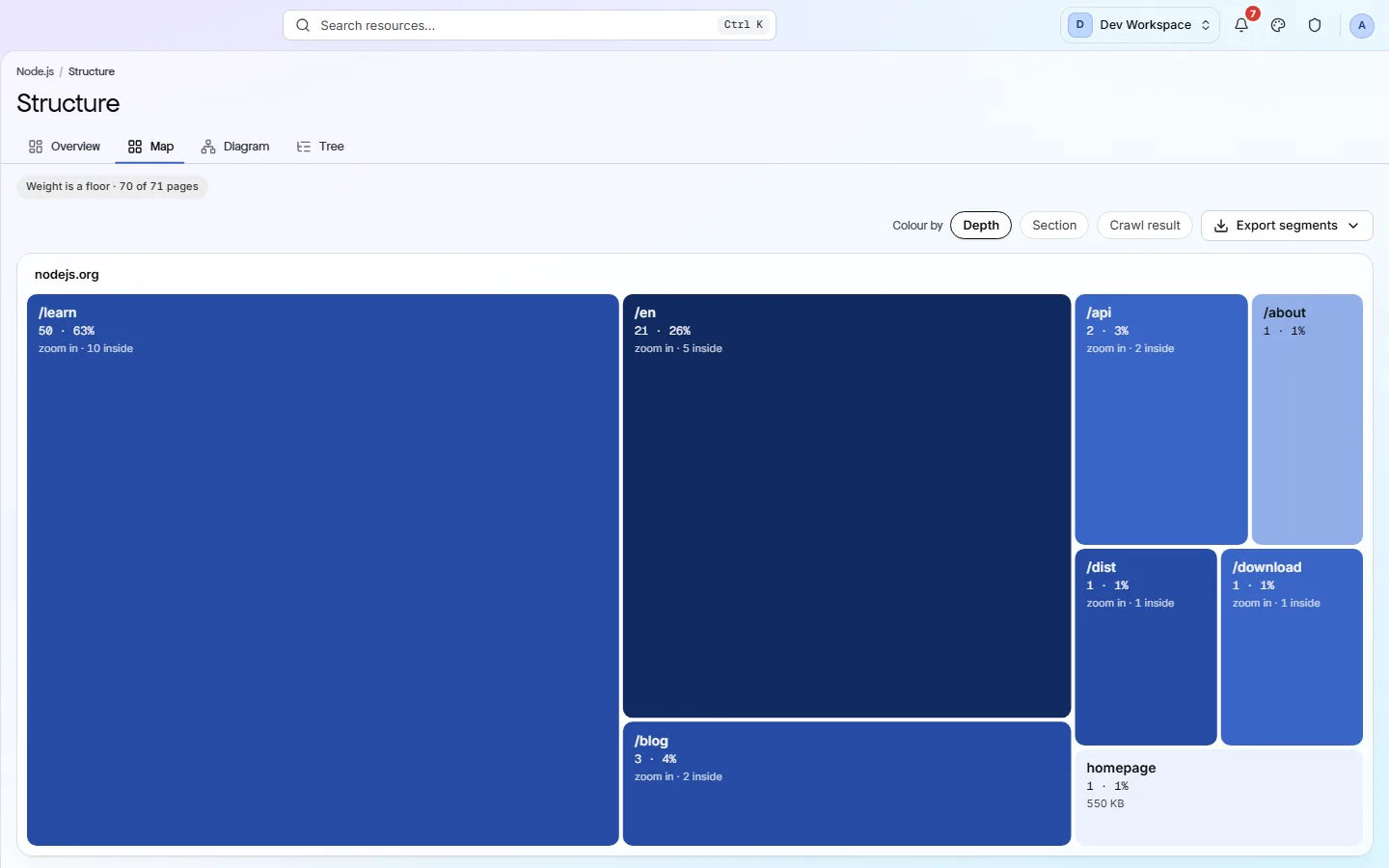This screenshot has width=1389, height=868.
Task: Click the 'Weight is a floor' pages badge
Action: click(x=112, y=187)
